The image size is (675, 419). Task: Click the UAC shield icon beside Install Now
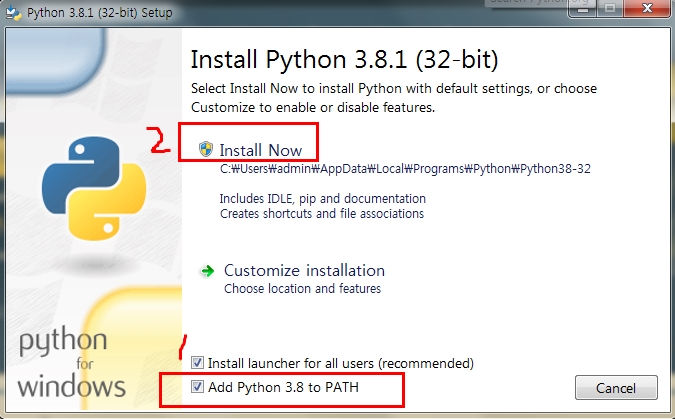(x=206, y=149)
